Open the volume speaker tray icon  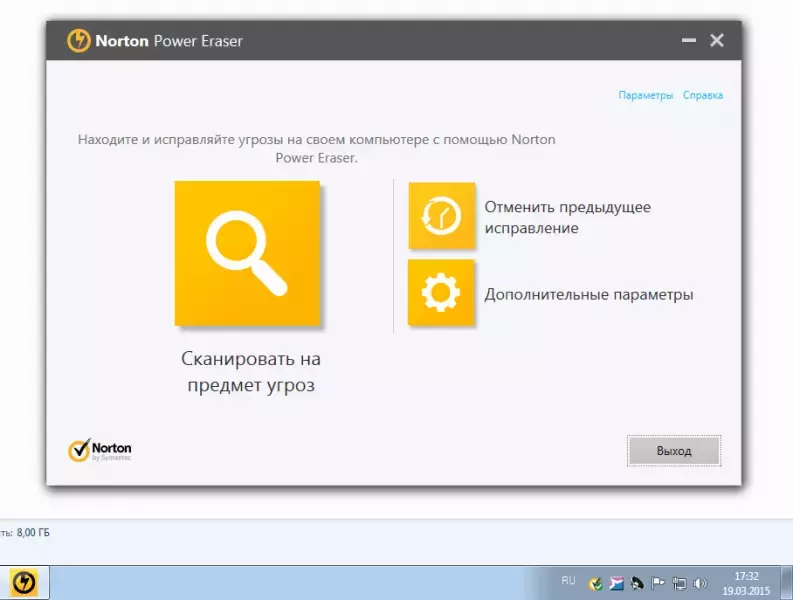[x=700, y=584]
